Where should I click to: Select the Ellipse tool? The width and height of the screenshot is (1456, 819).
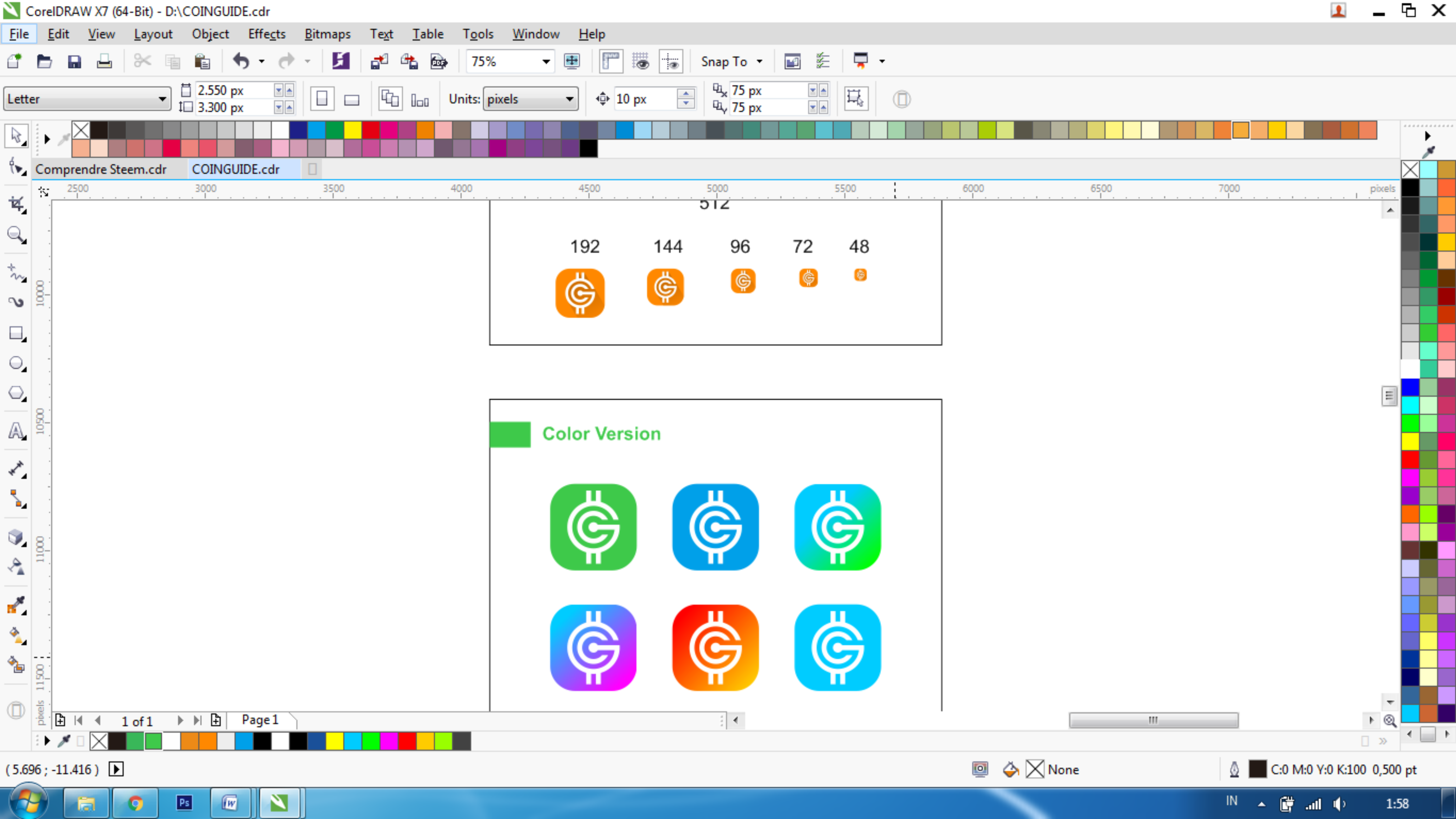point(16,363)
